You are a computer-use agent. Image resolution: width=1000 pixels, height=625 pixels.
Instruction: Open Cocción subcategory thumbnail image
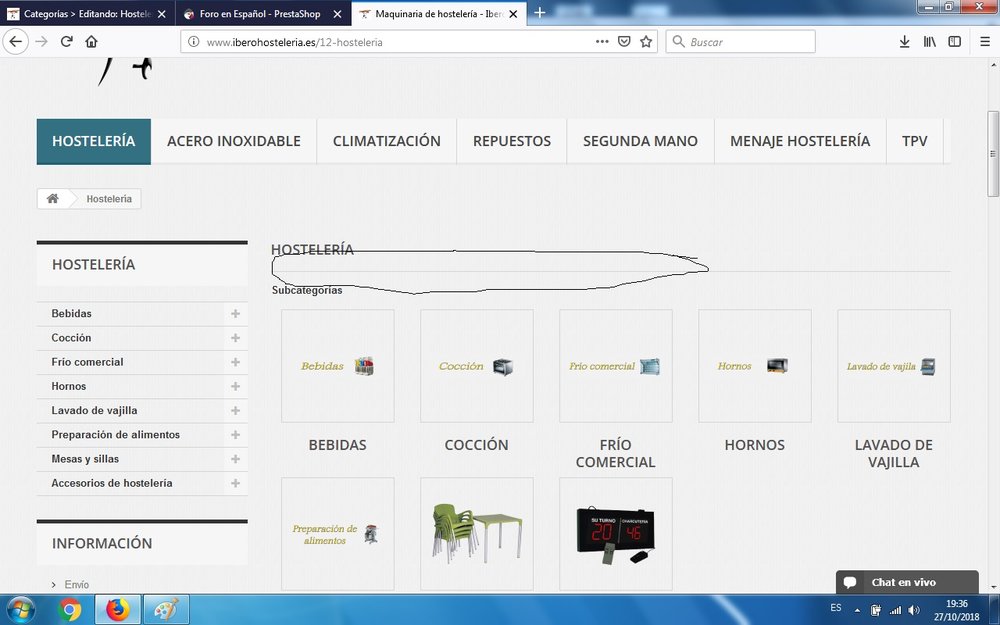[476, 366]
